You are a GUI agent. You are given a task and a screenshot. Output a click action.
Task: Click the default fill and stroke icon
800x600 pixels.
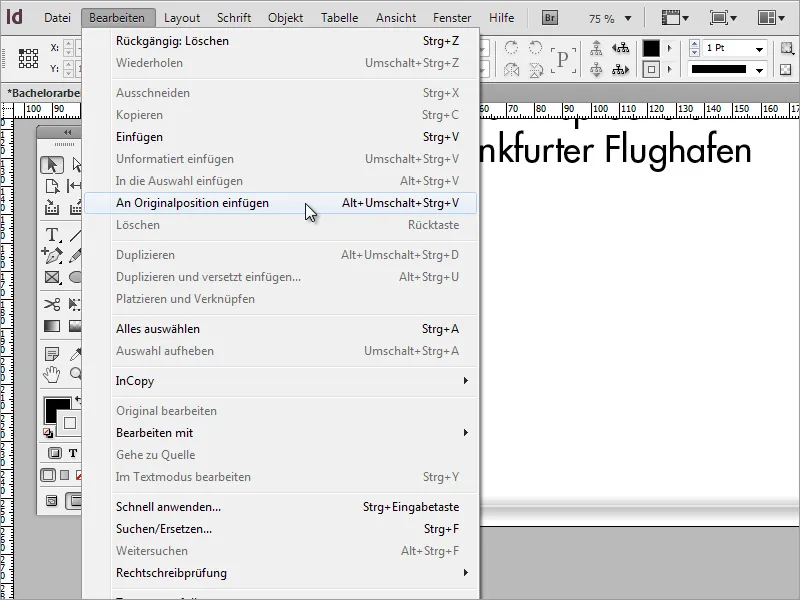click(x=48, y=434)
